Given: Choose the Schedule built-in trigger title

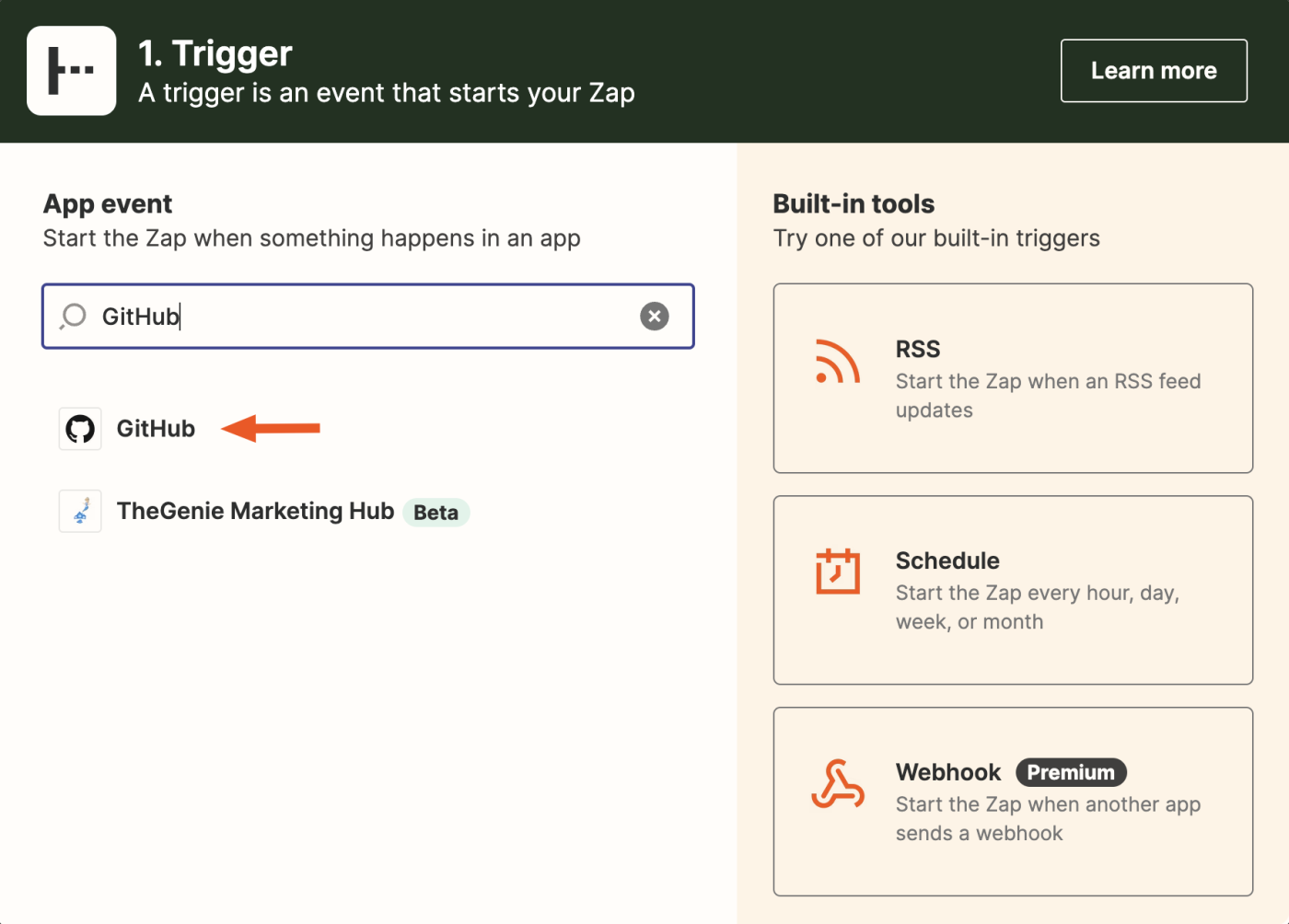Looking at the screenshot, I should click(x=947, y=560).
